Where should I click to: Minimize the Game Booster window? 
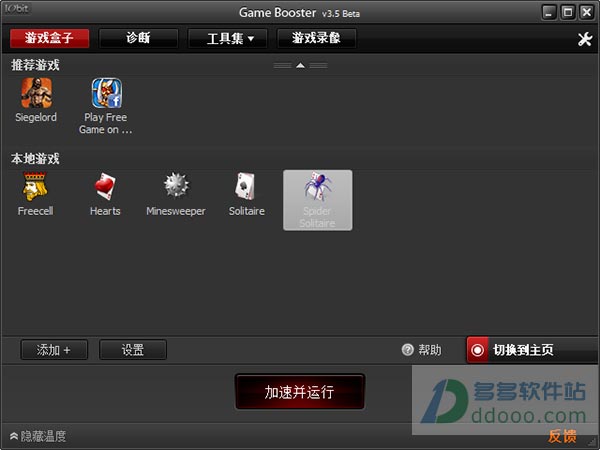549,13
